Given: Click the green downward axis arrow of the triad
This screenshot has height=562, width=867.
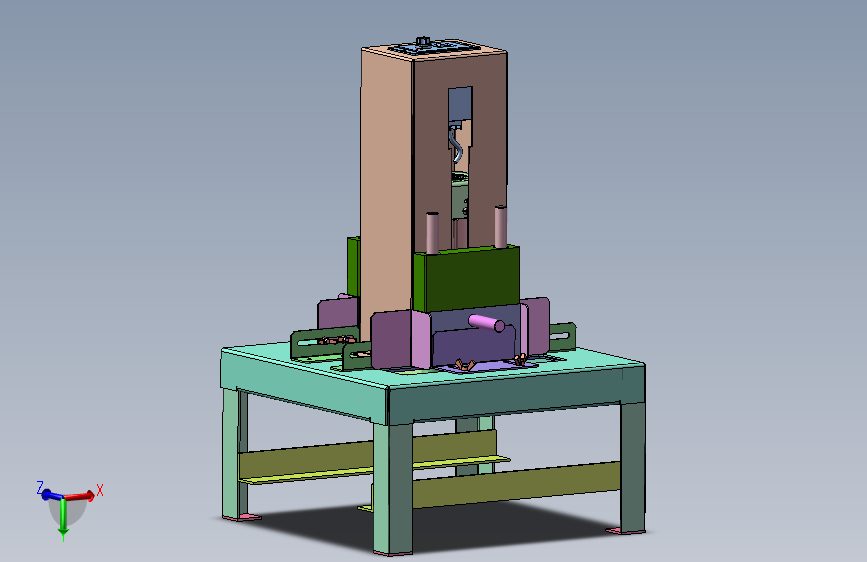Looking at the screenshot, I should pyautogui.click(x=63, y=518).
